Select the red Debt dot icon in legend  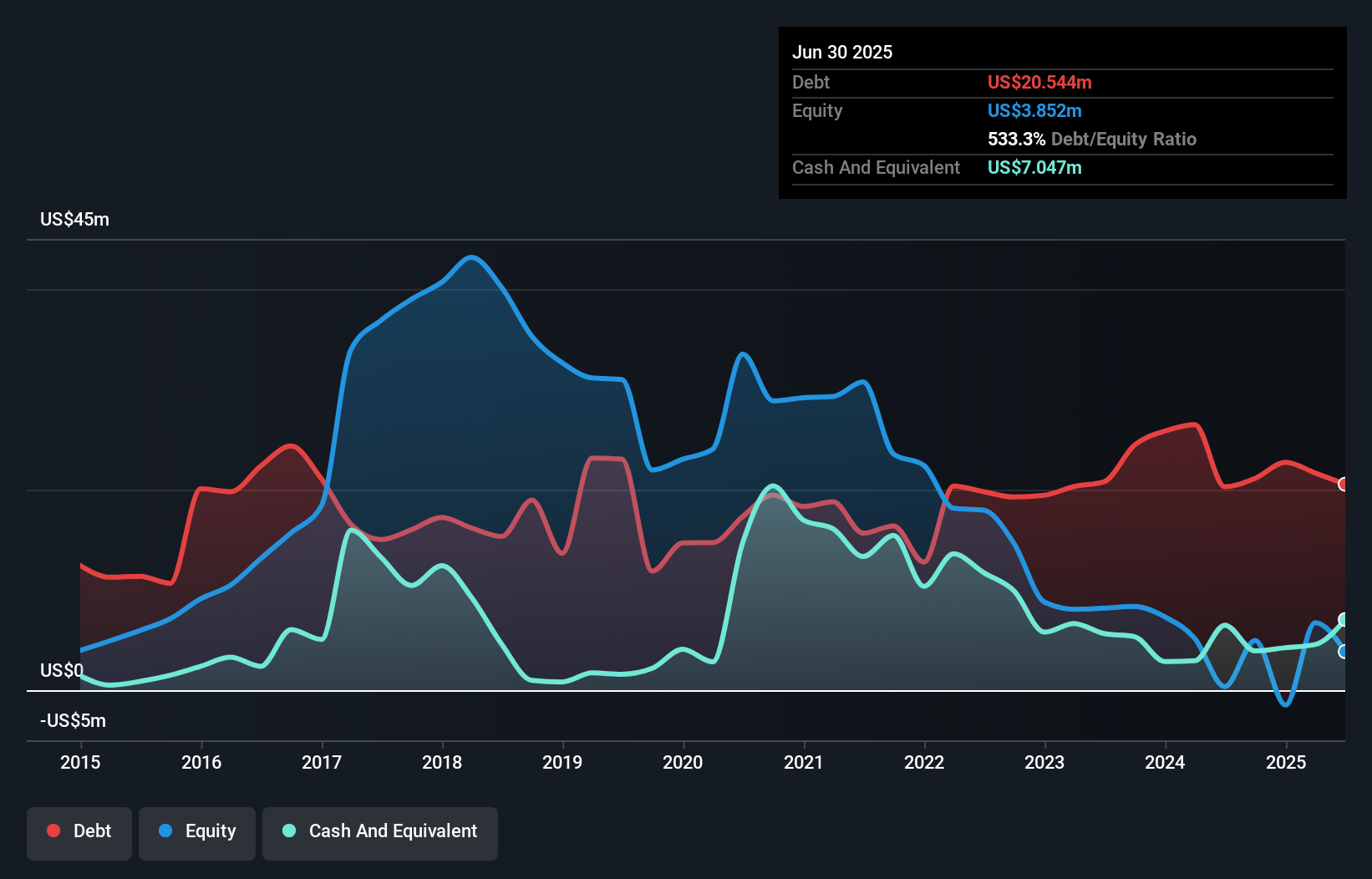[53, 831]
